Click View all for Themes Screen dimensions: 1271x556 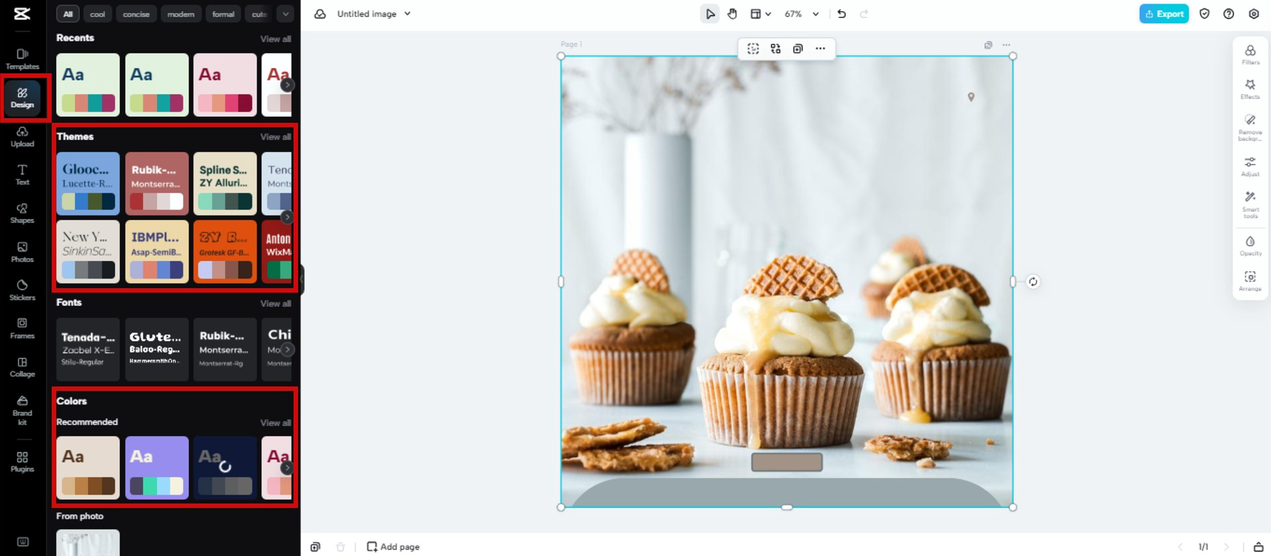tap(276, 137)
